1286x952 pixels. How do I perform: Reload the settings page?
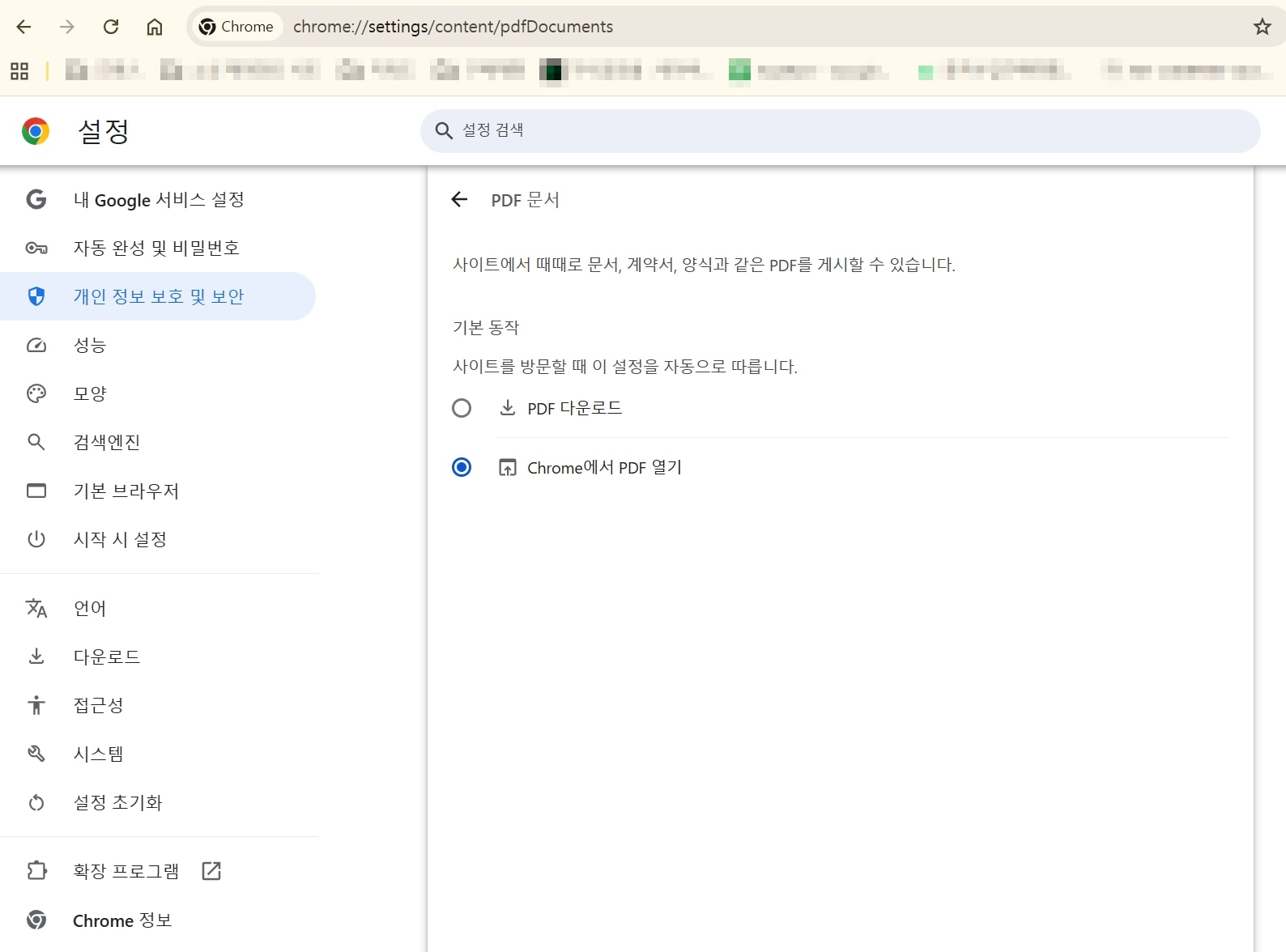[111, 27]
